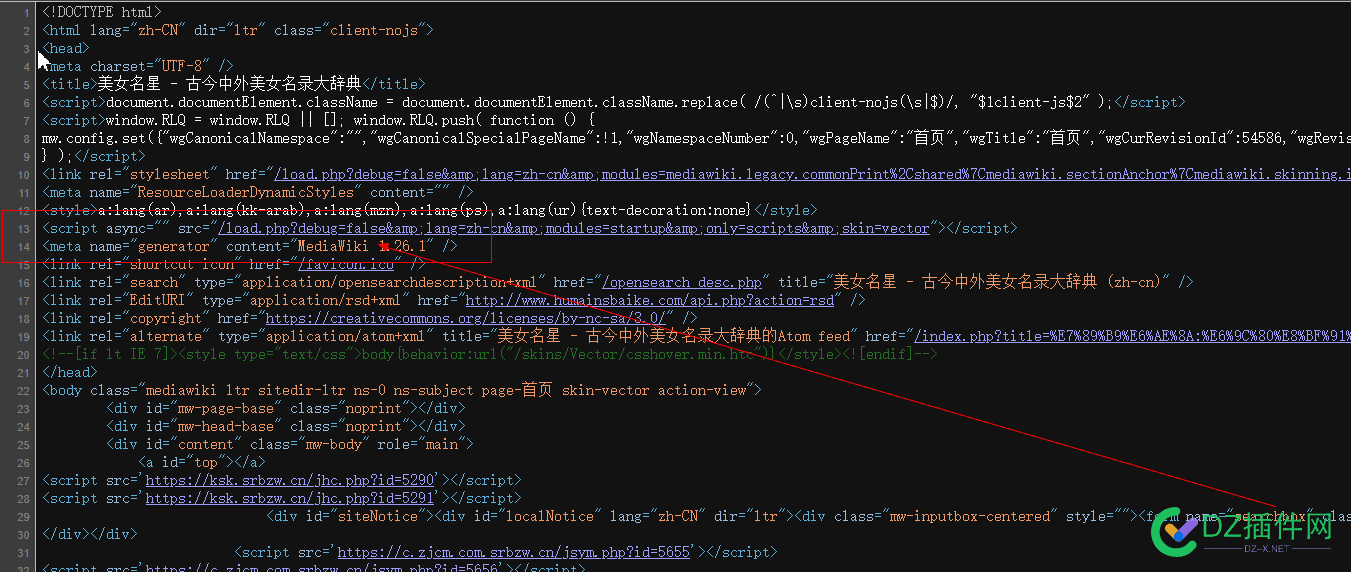Click the div id="content" class="mw-body" line

point(290,444)
